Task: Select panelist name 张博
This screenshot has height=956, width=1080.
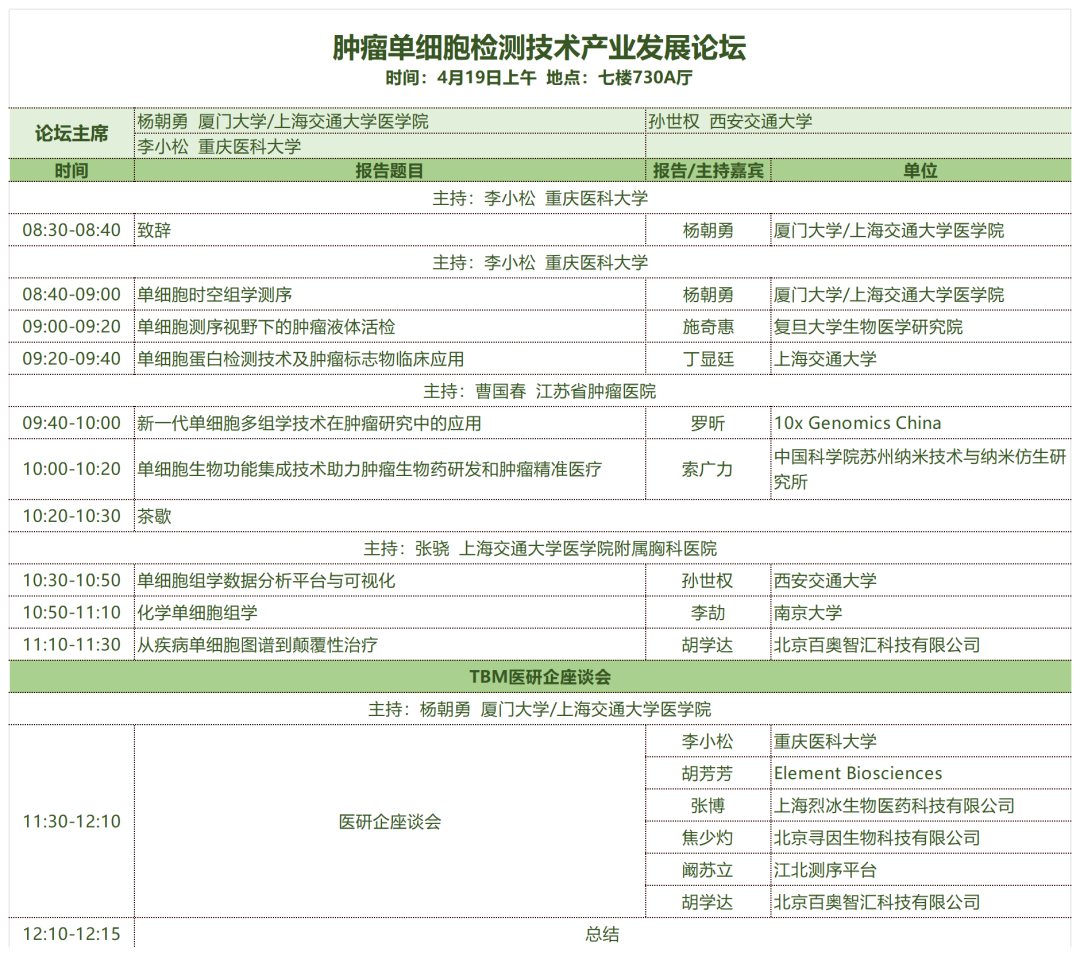Action: pos(708,806)
